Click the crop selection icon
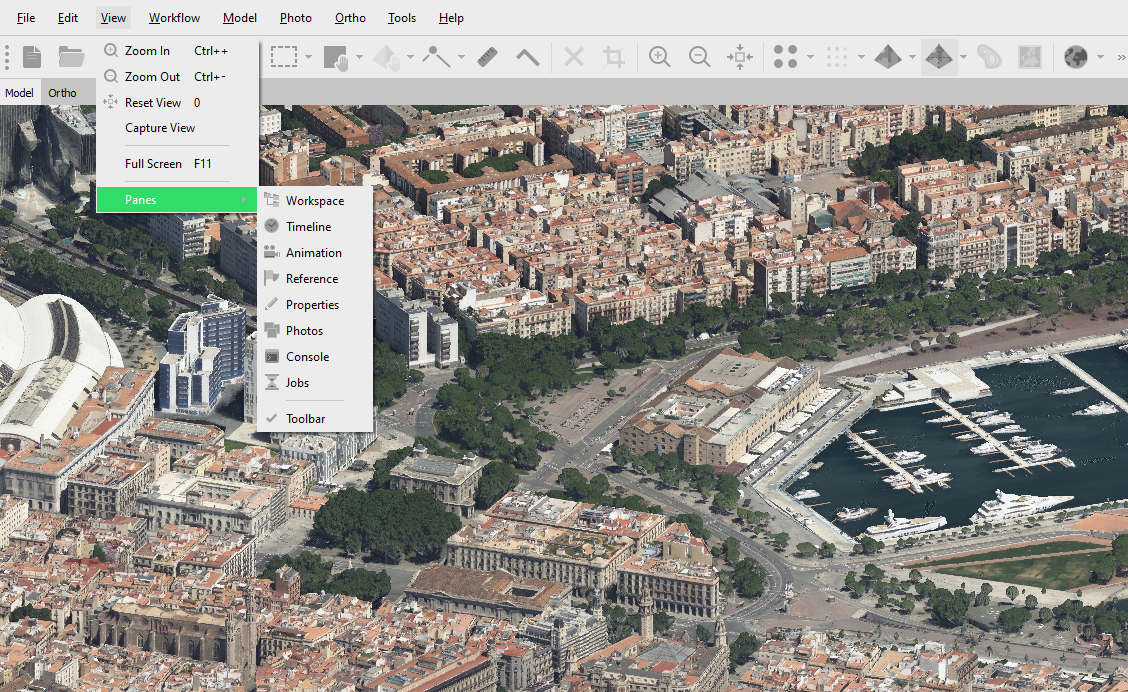Viewport: 1128px width, 692px height. tap(614, 57)
